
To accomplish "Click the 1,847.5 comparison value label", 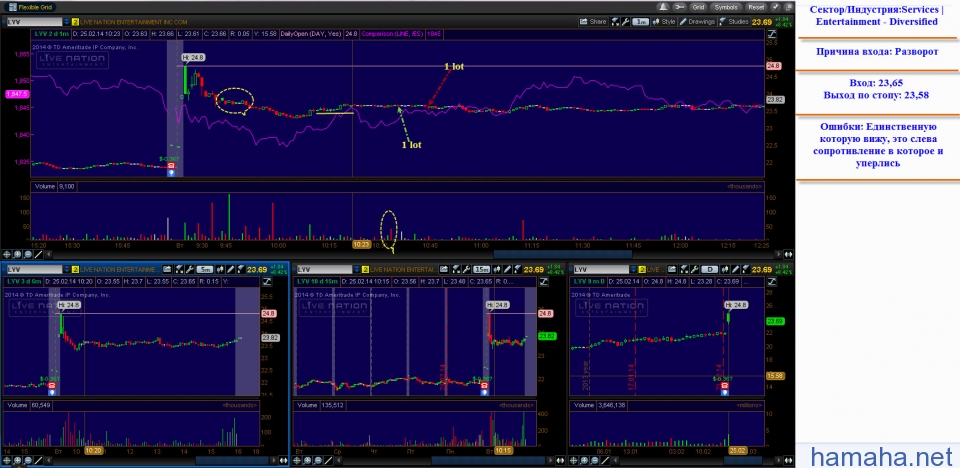I will [15, 94].
